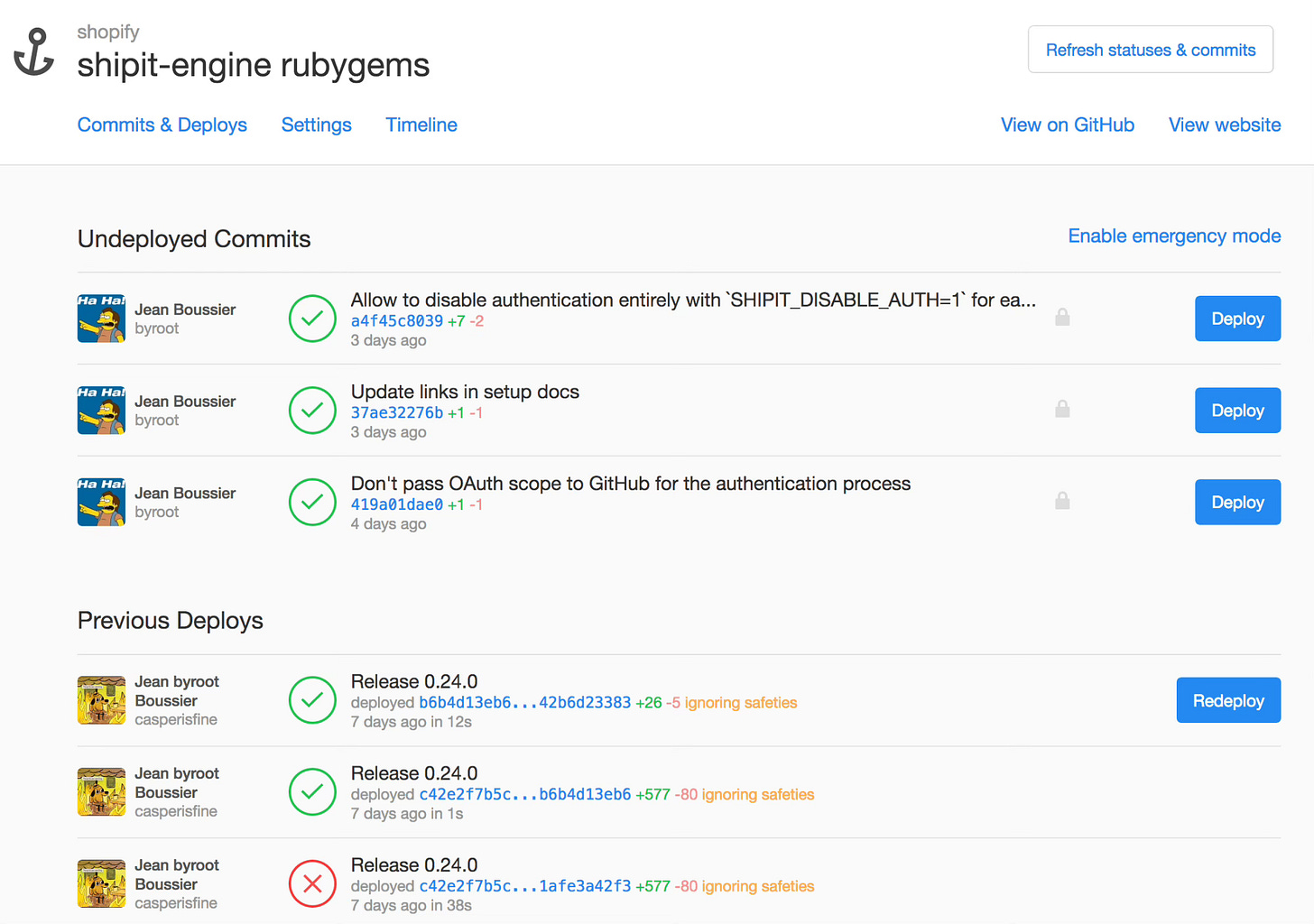Click the red failed status icon on the last deploy
The image size is (1314, 924).
pos(312,883)
